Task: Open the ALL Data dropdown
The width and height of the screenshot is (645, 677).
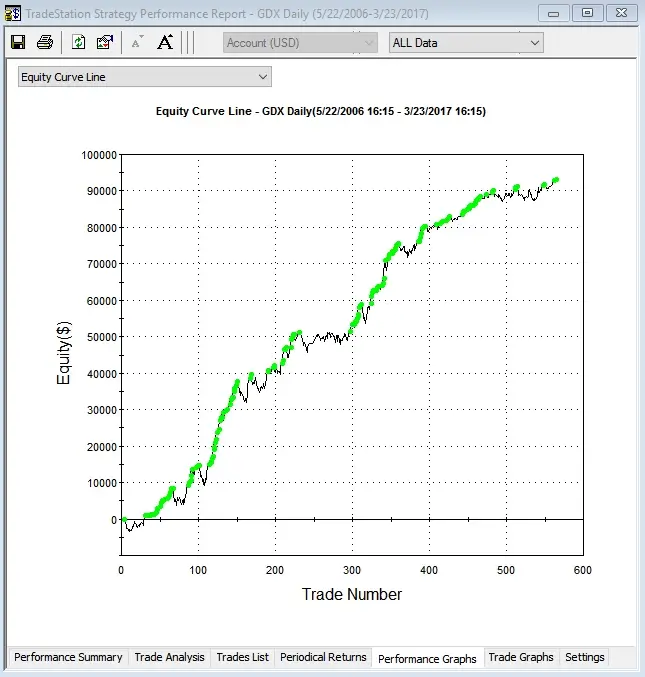Action: tap(466, 43)
